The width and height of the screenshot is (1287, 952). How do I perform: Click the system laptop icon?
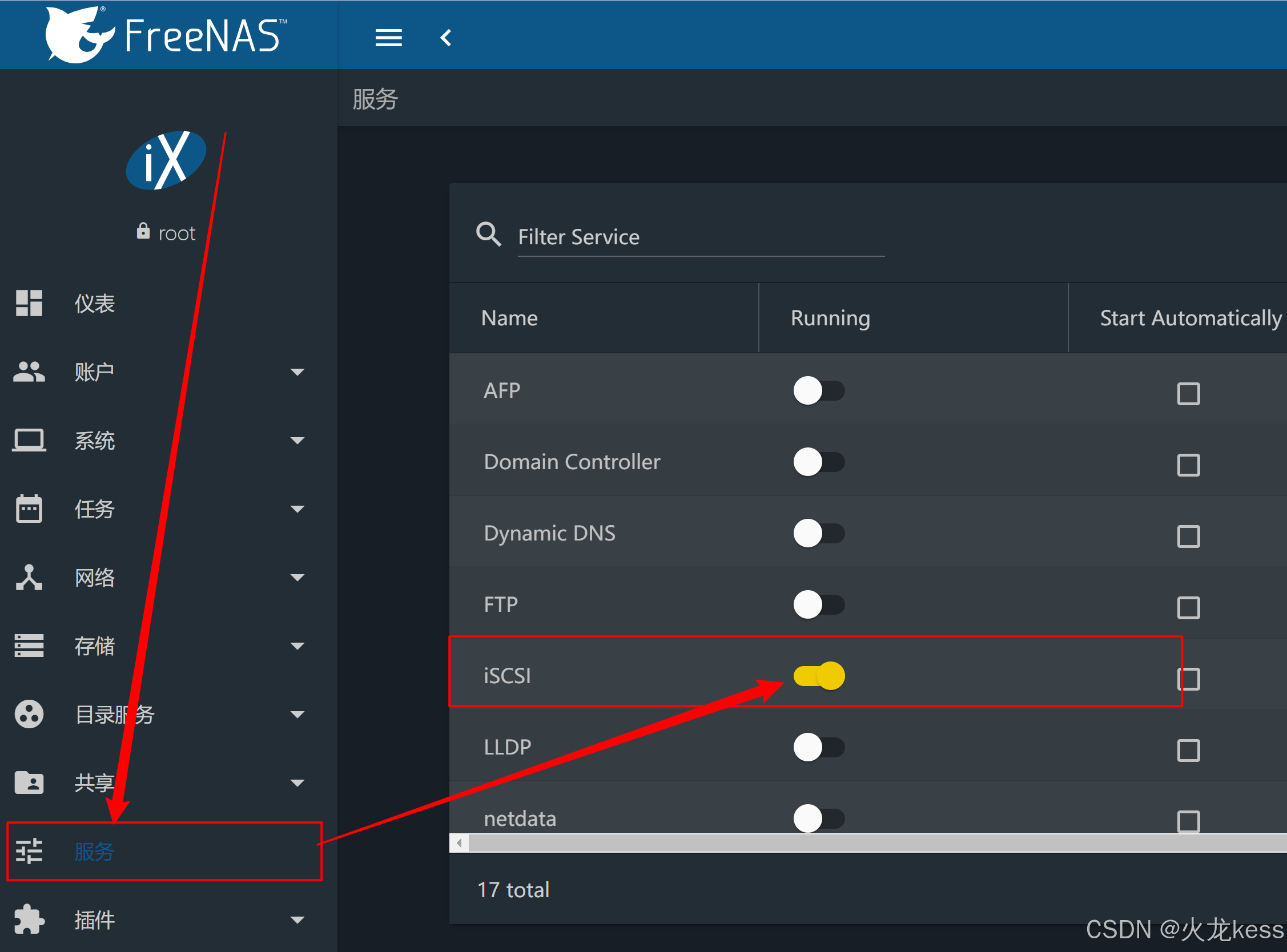click(x=29, y=440)
